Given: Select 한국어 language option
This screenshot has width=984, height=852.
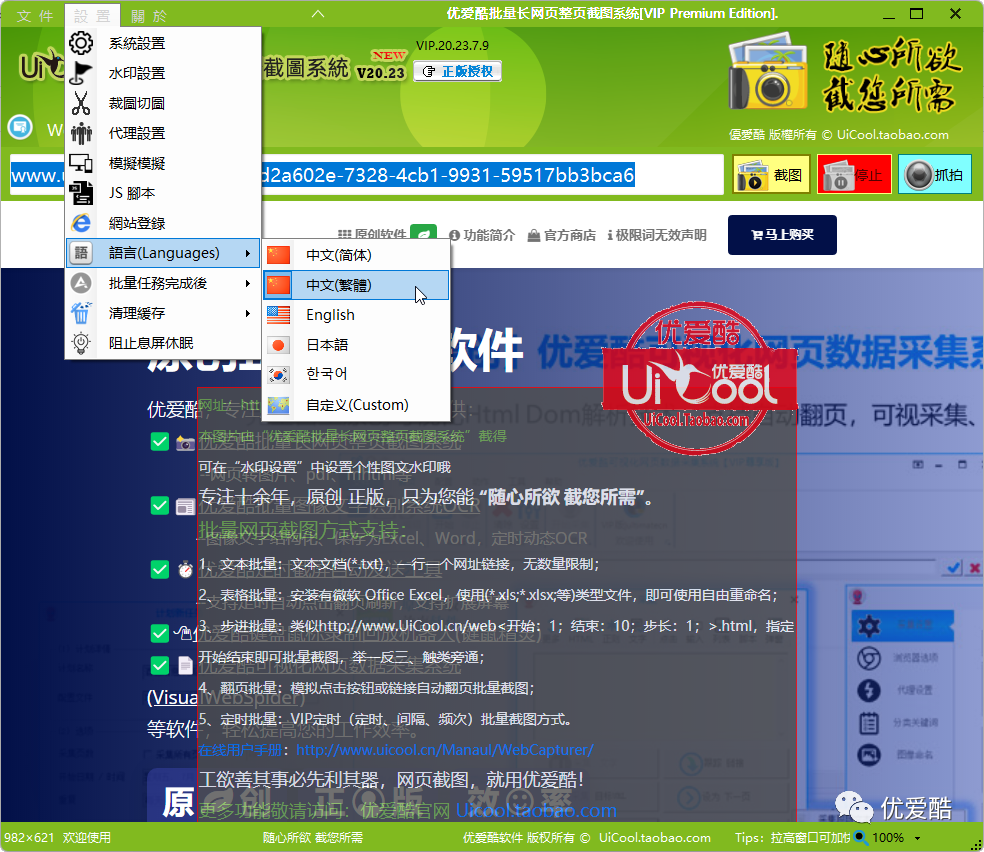Looking at the screenshot, I should point(356,375).
